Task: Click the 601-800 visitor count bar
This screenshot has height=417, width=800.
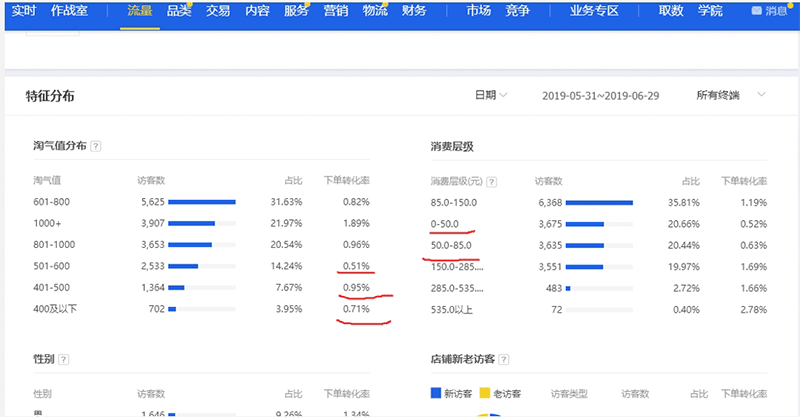Action: [x=201, y=201]
